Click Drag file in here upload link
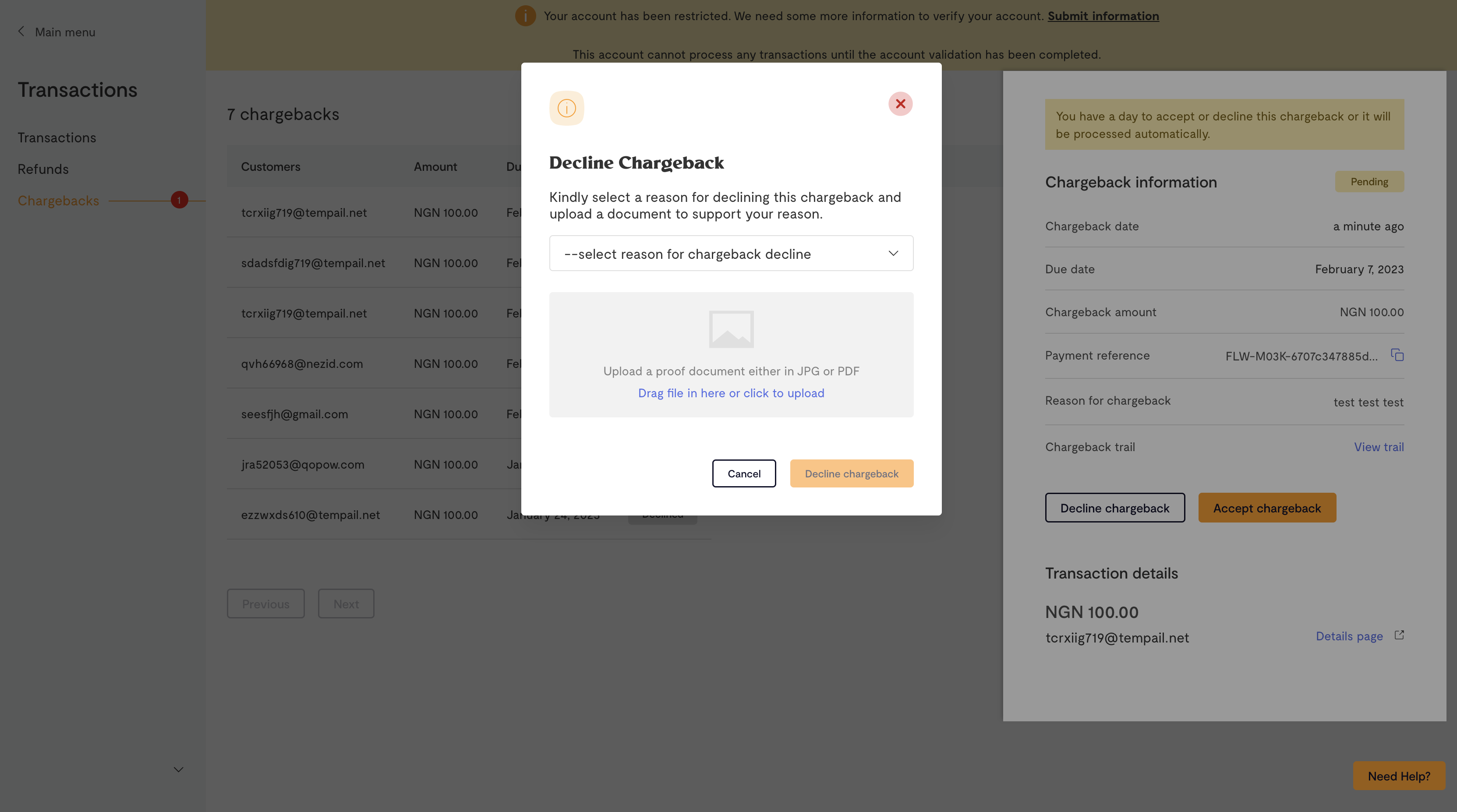Viewport: 1457px width, 812px height. pyautogui.click(x=731, y=393)
